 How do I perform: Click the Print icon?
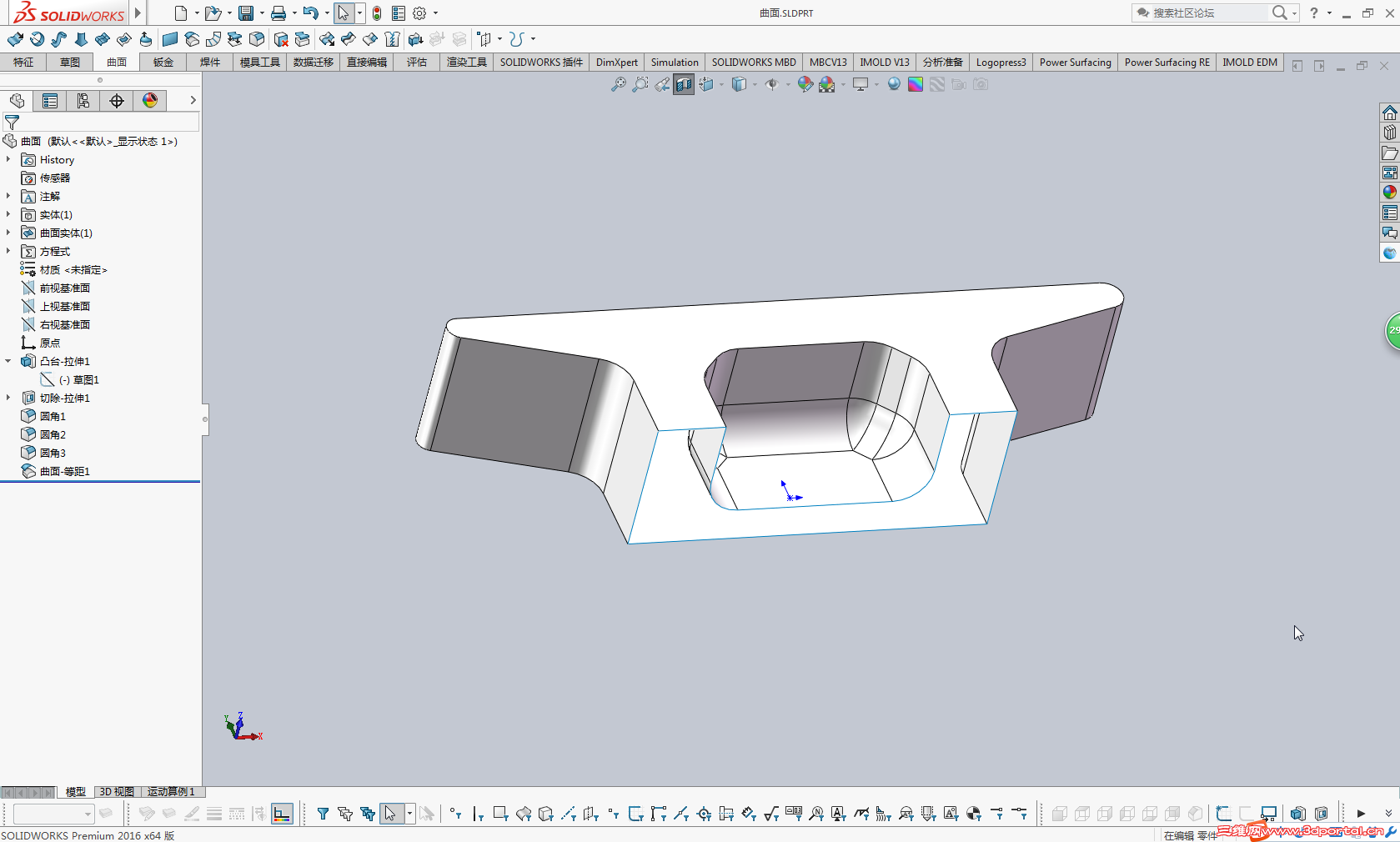point(278,13)
